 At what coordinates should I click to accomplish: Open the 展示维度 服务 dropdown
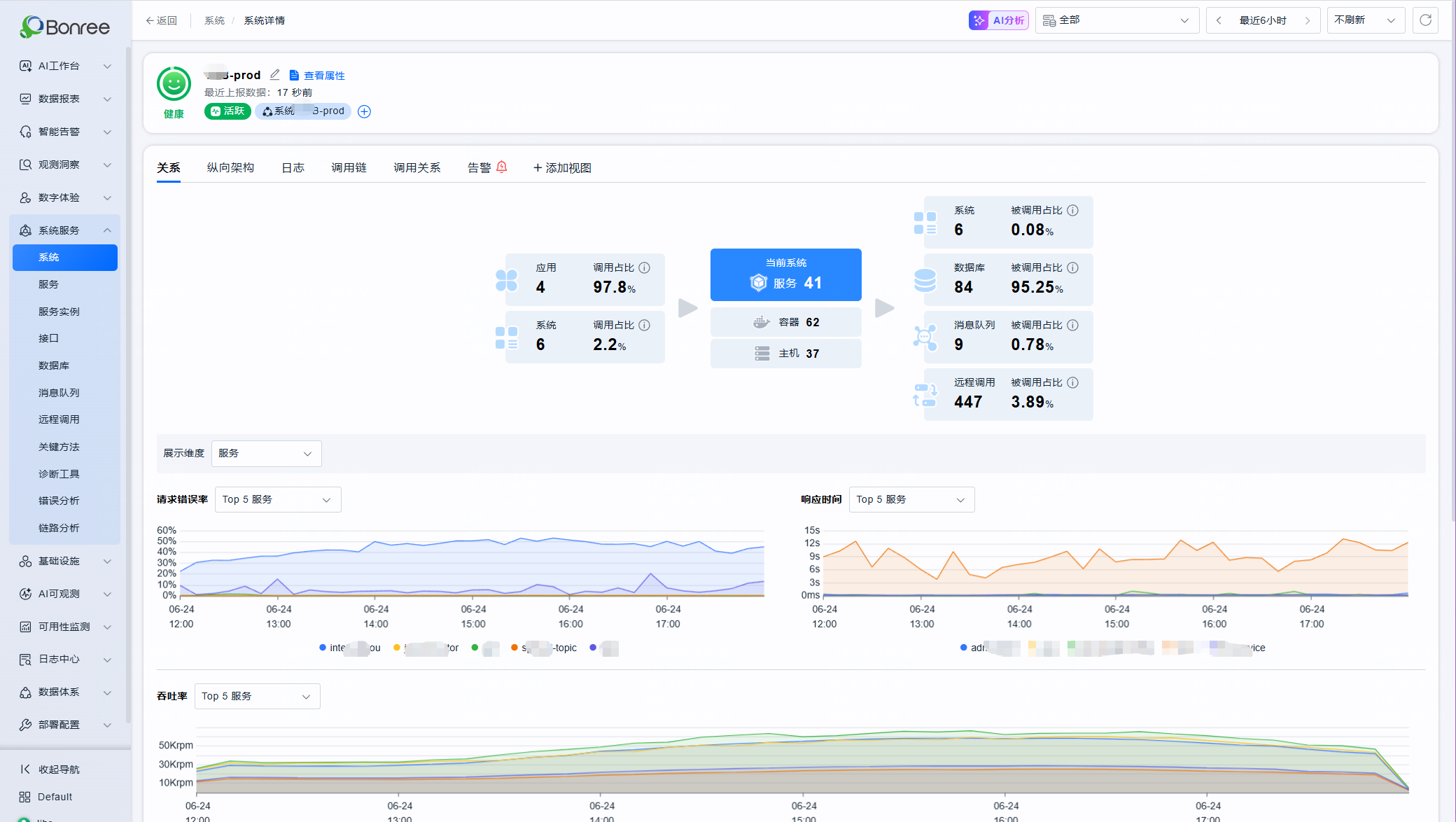[x=266, y=454]
